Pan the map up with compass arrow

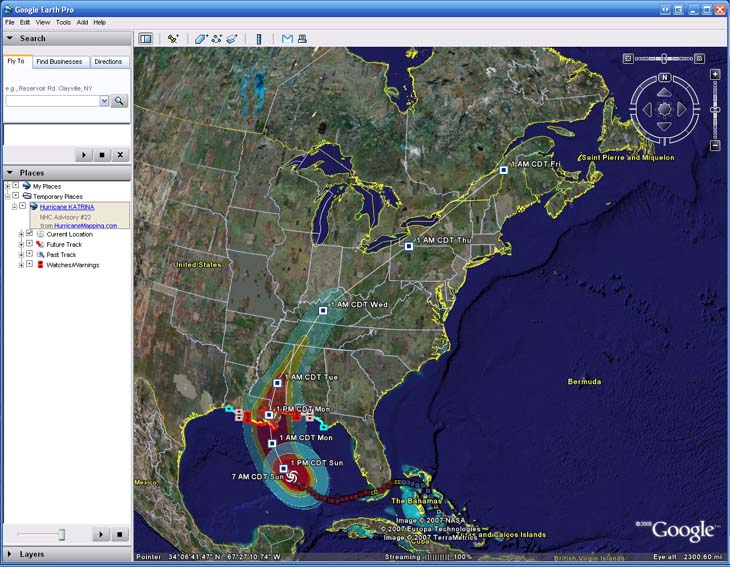point(664,93)
